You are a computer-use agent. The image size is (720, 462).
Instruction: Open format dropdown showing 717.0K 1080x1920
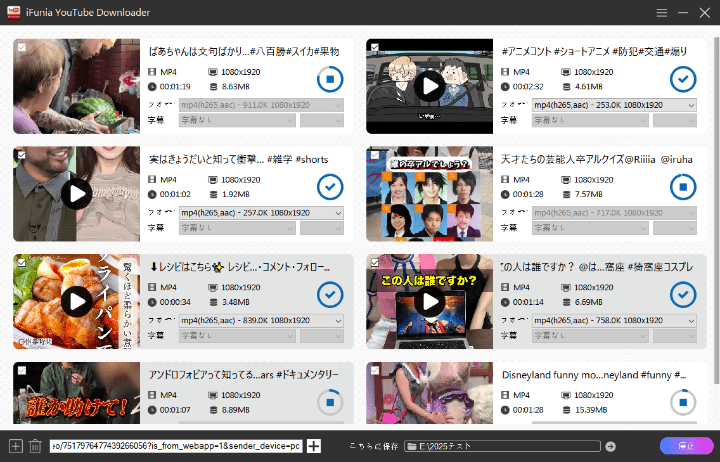[614, 213]
